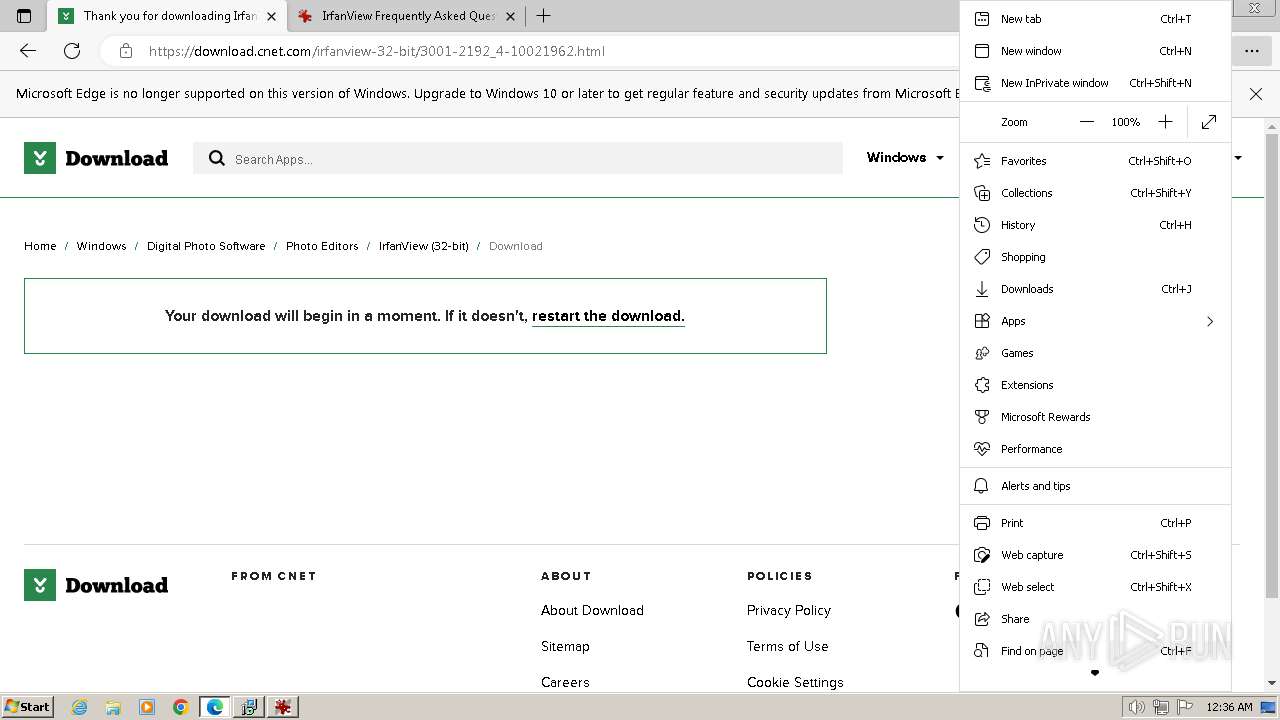Open the tab actions menu icon
Viewport: 1280px width, 720px height.
(24, 16)
